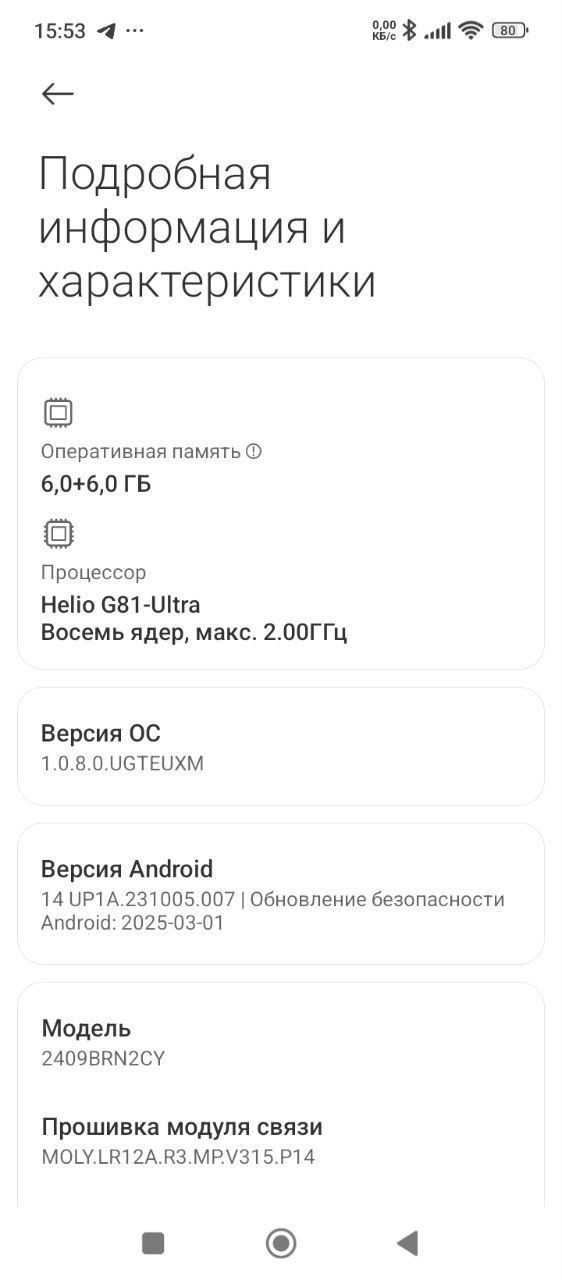Tap the Helio G81-Ultra processor text

click(120, 605)
